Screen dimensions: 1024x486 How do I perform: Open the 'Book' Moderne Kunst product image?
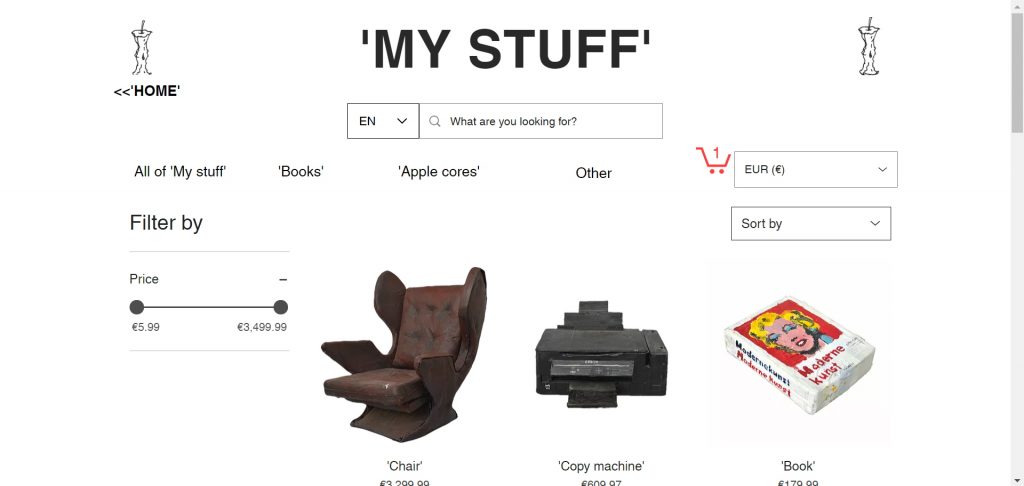click(x=798, y=353)
